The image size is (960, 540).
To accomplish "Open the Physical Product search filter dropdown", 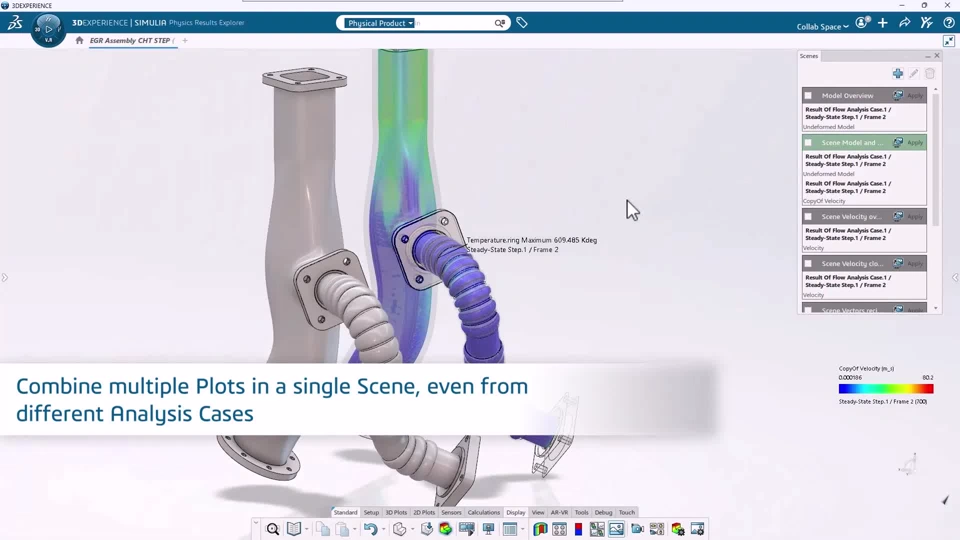I will click(x=380, y=23).
